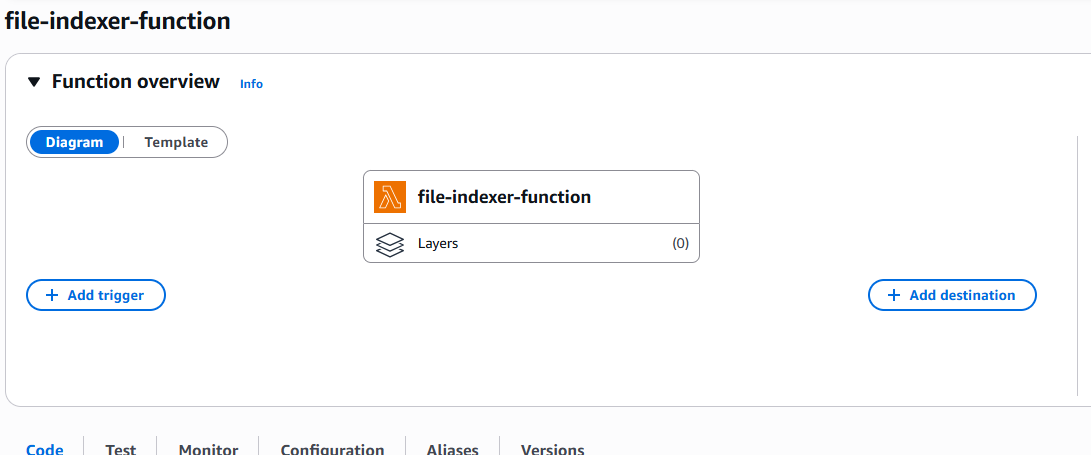Click the Function overview heading text
1091x455 pixels.
click(x=136, y=82)
